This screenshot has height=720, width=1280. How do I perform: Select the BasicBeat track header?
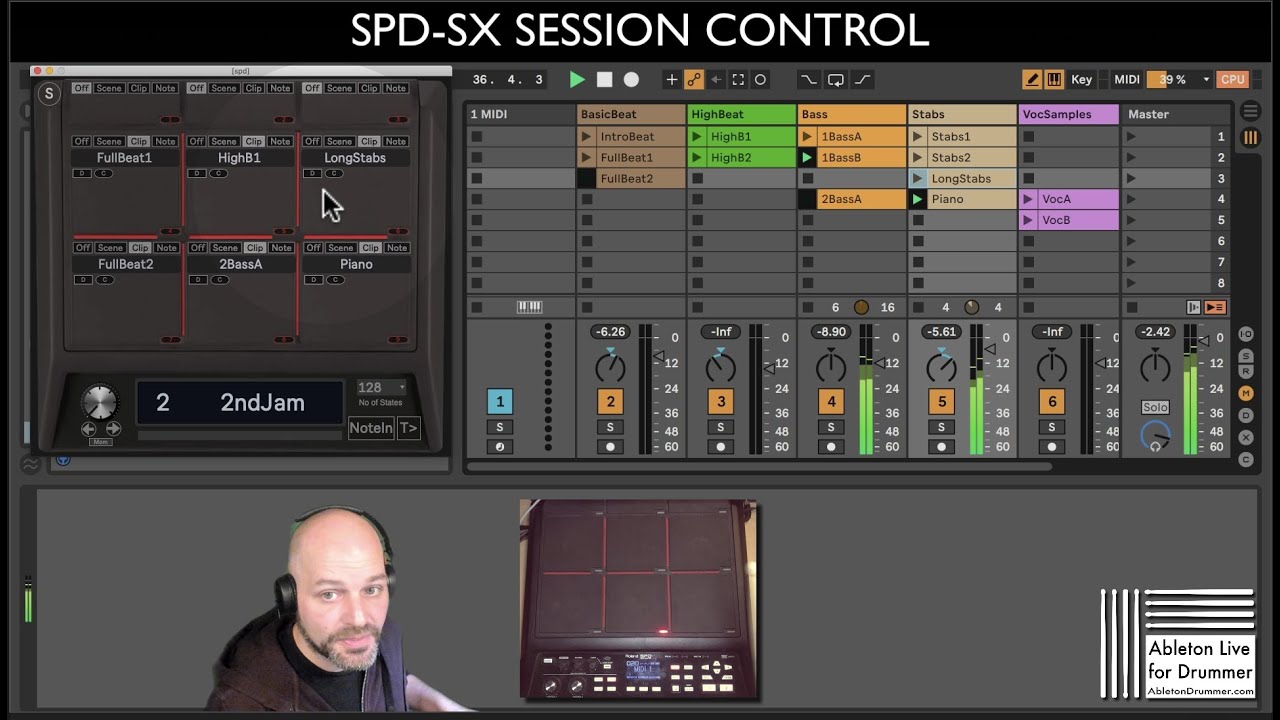click(631, 114)
